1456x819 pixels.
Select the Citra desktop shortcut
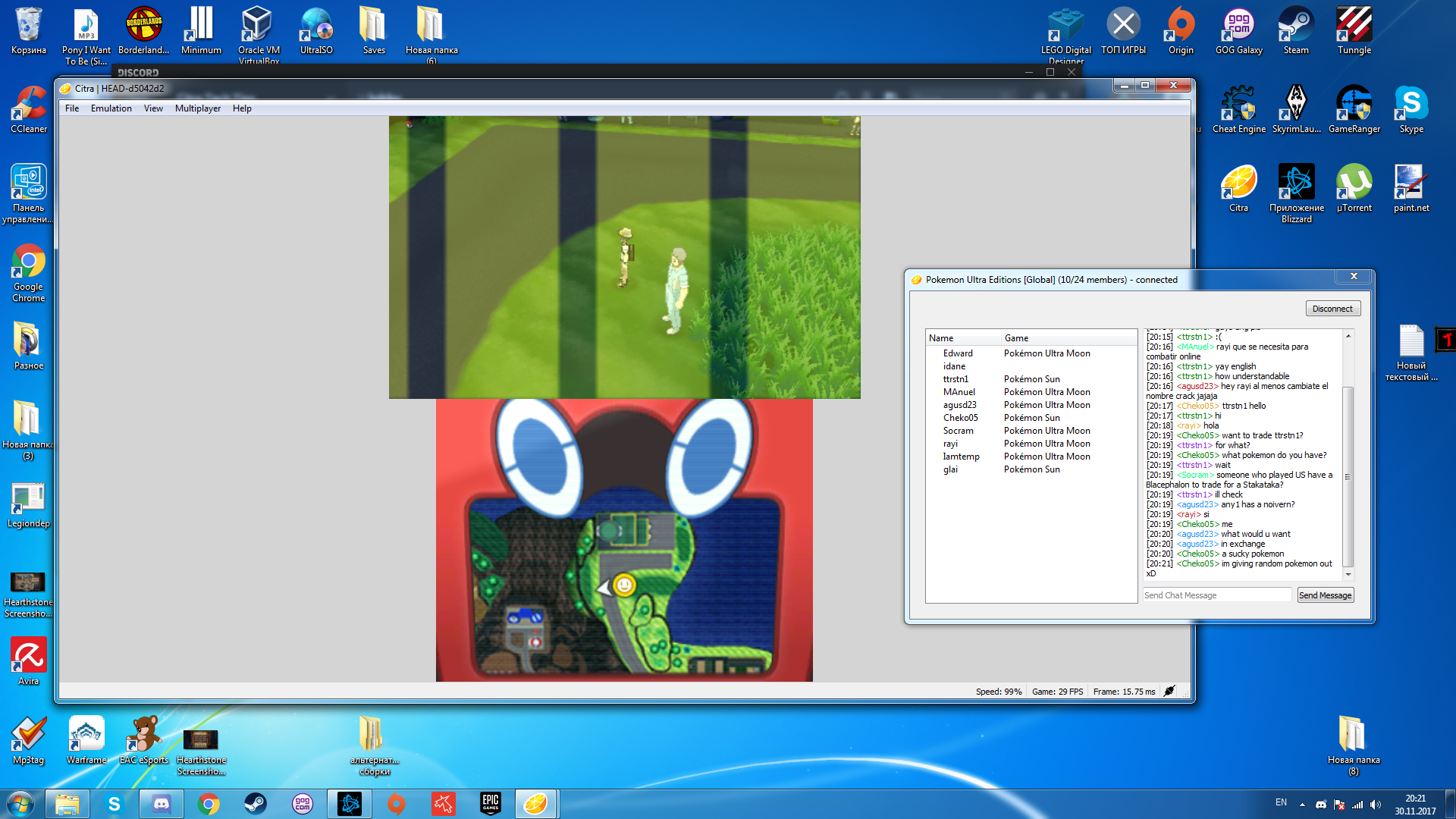(x=1238, y=188)
